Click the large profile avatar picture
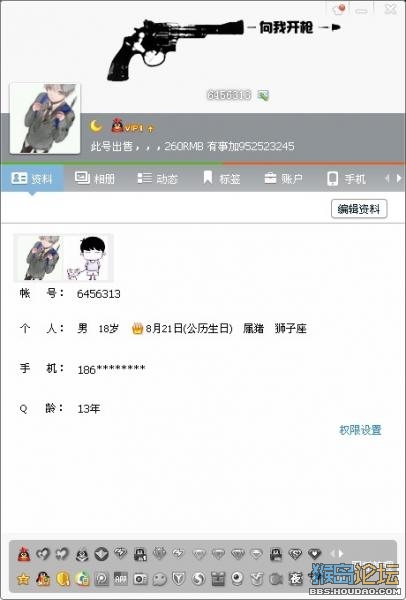Image resolution: width=406 pixels, height=600 pixels. coord(45,118)
